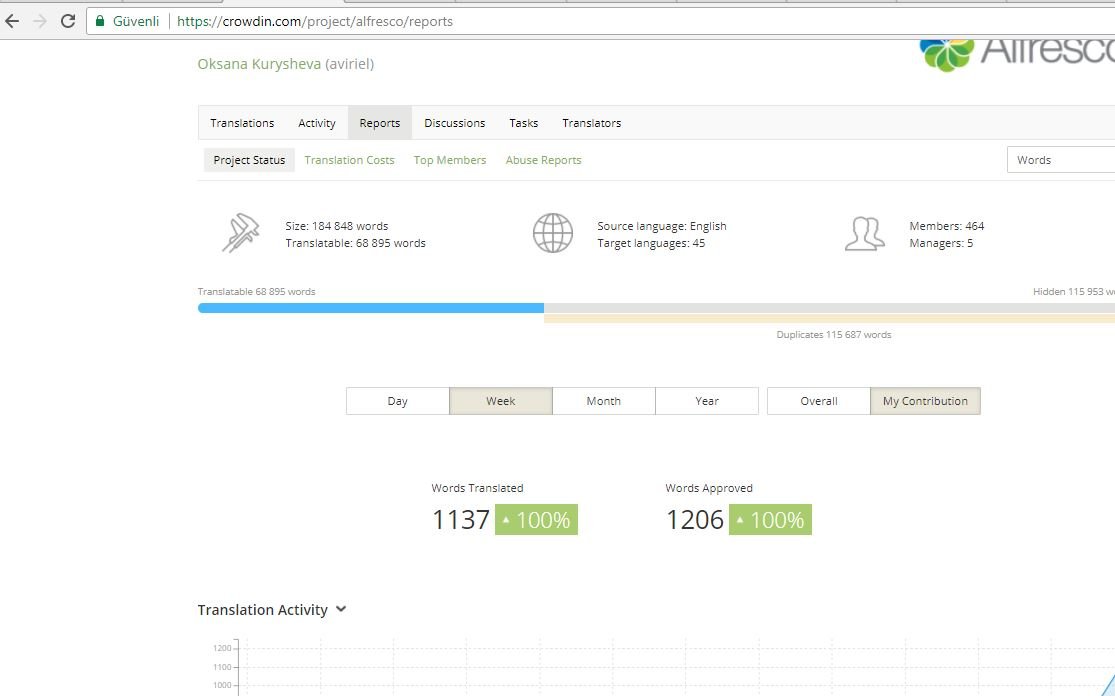Select the Reports tab

[x=380, y=123]
